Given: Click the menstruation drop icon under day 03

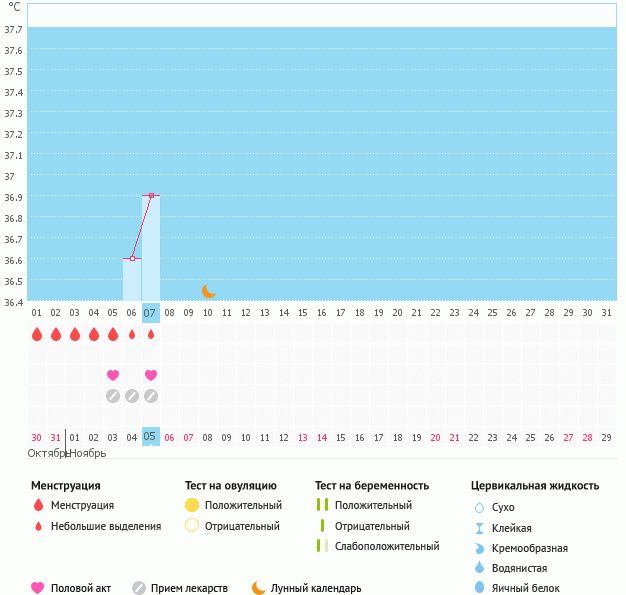Looking at the screenshot, I should point(75,334).
